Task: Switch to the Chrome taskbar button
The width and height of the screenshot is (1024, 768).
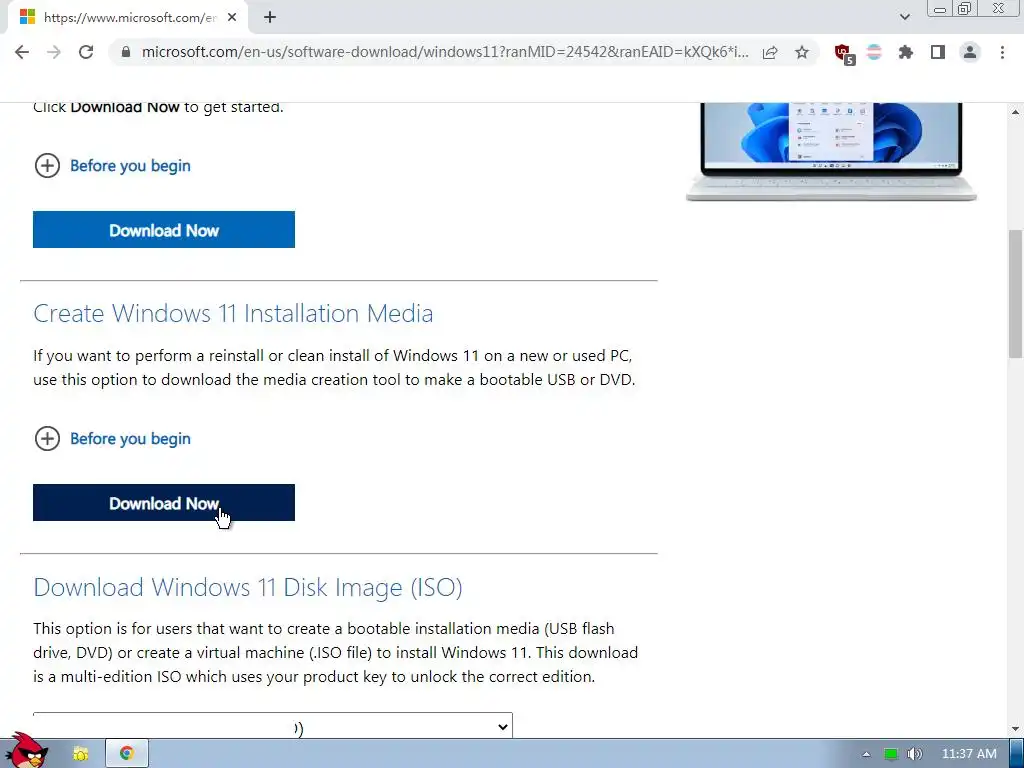Action: tap(127, 754)
